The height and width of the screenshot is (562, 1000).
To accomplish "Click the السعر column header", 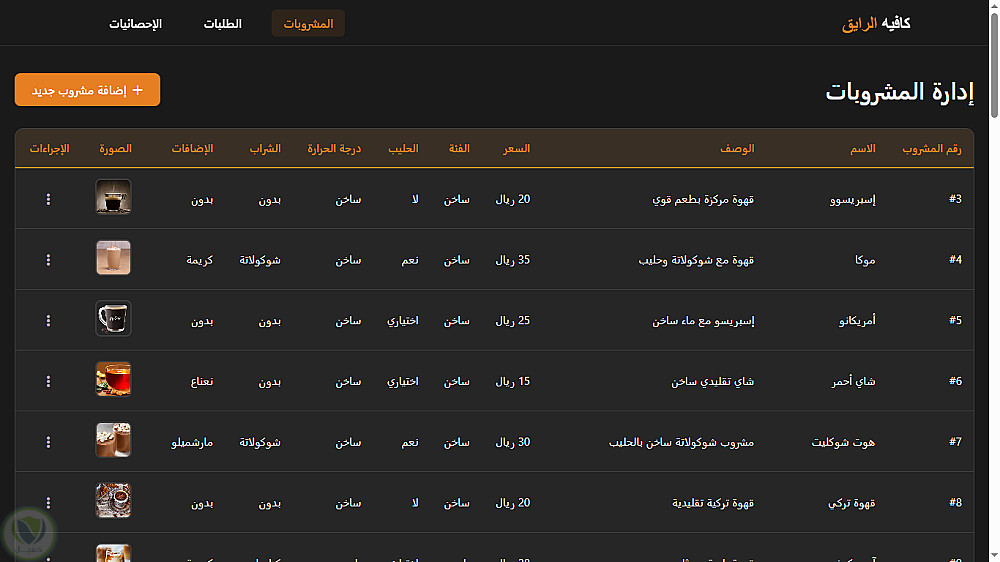I will coord(517,149).
